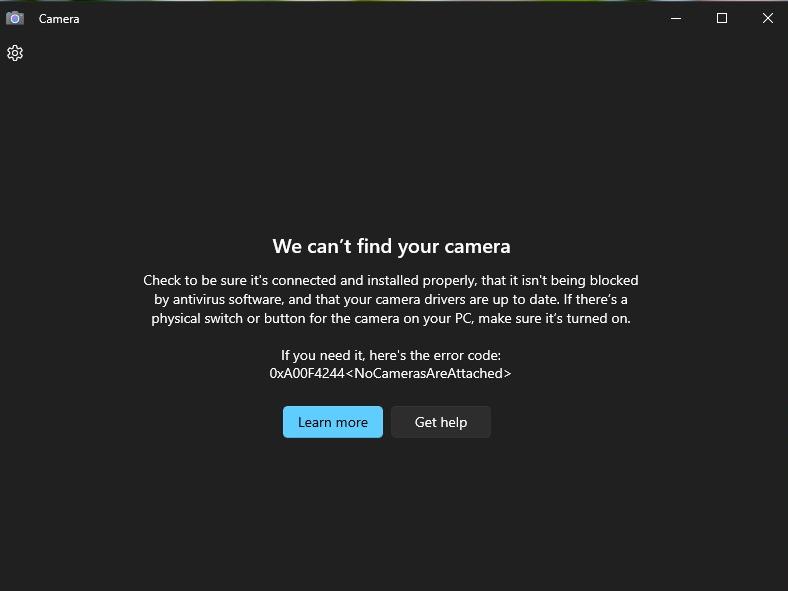Open the Camera settings gear
Viewport: 788px width, 591px height.
(x=15, y=53)
